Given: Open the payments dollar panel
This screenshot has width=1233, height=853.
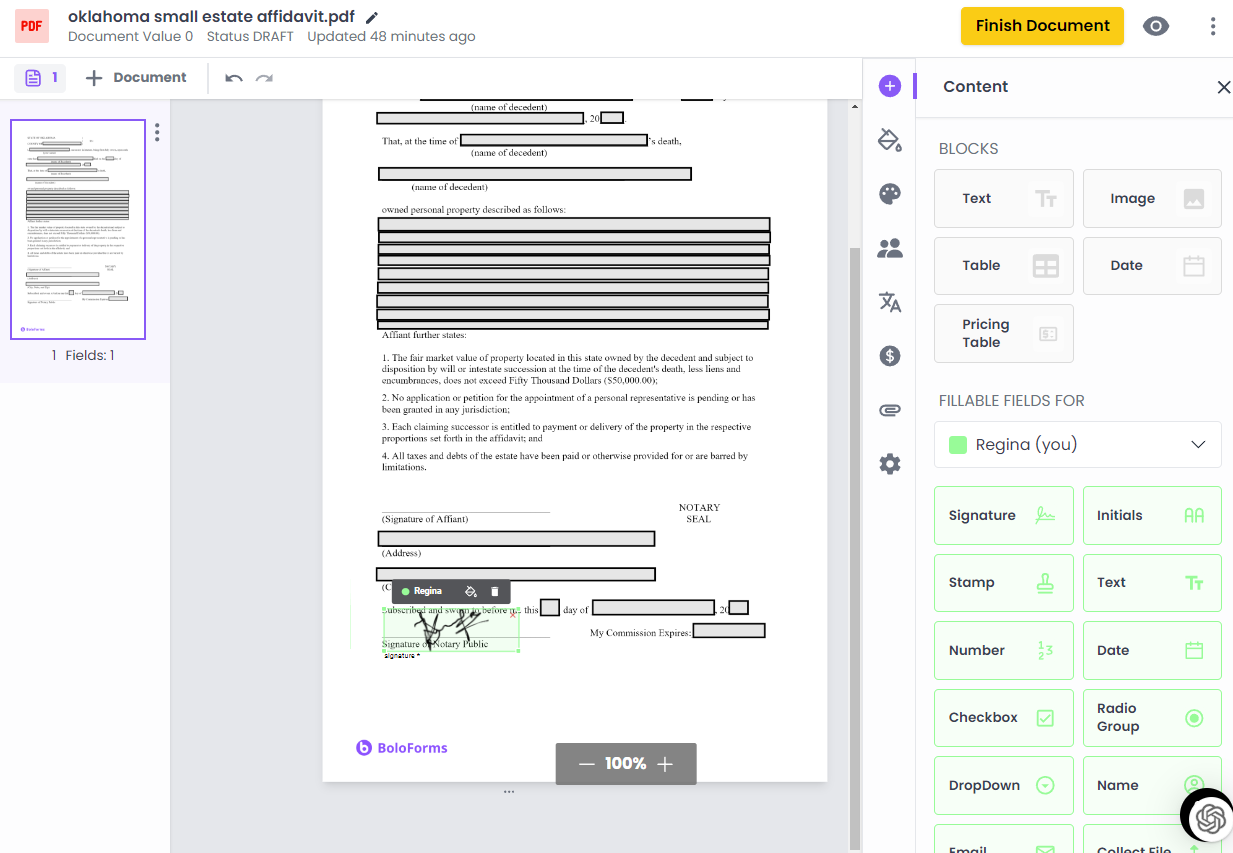Looking at the screenshot, I should click(889, 355).
